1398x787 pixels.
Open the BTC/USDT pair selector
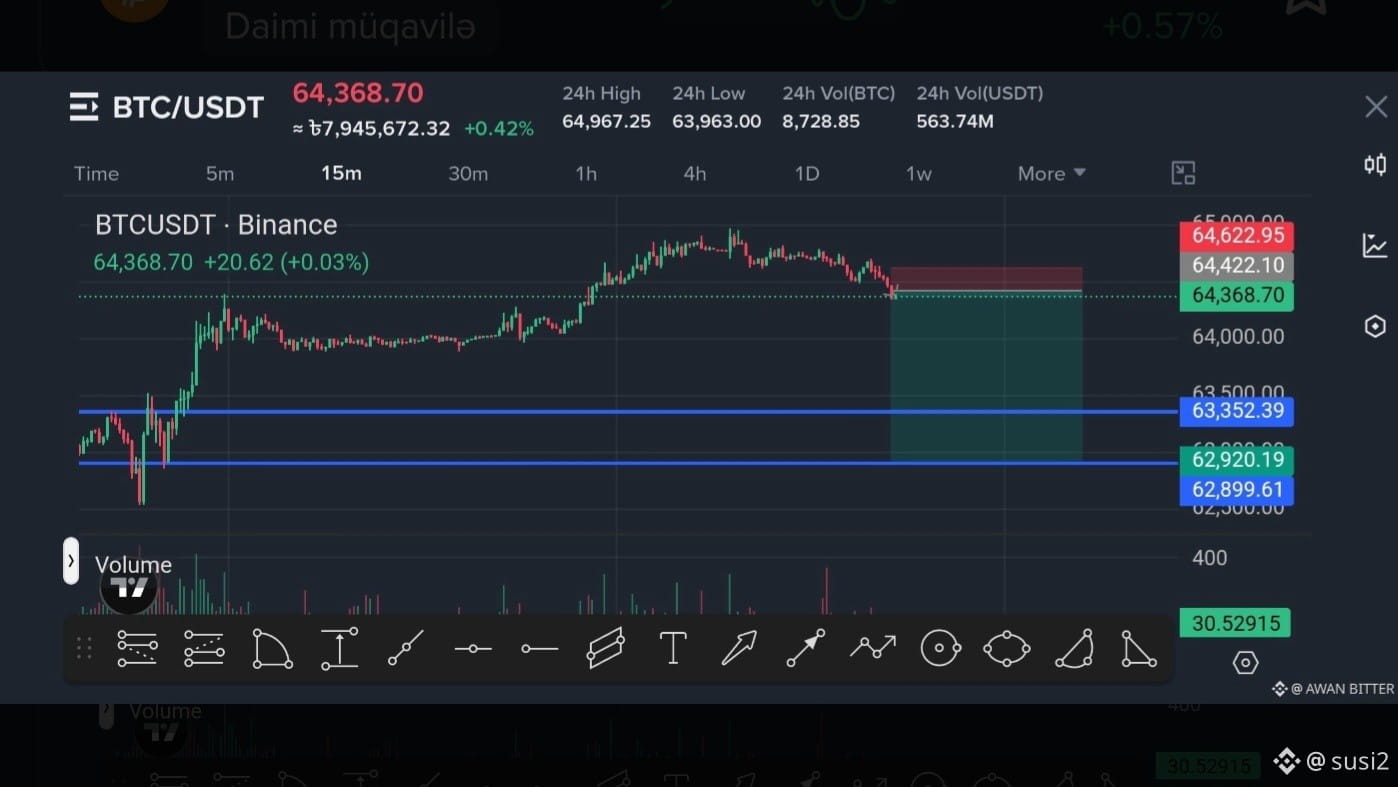tap(188, 107)
